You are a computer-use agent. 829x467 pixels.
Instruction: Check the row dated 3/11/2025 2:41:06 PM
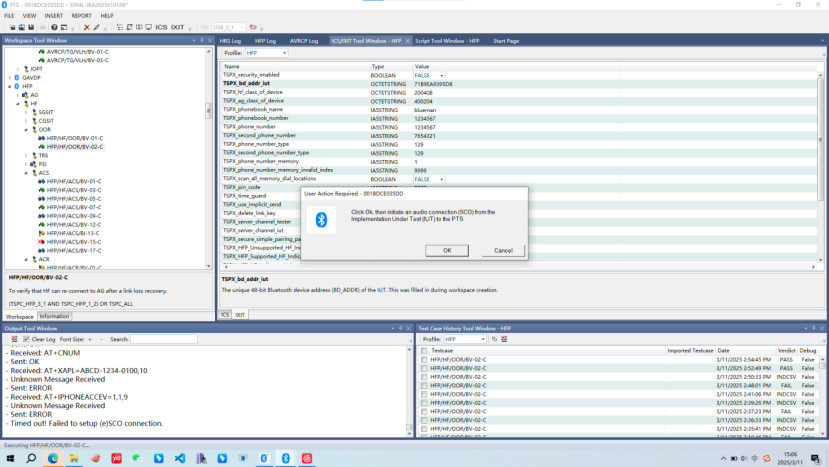424,394
